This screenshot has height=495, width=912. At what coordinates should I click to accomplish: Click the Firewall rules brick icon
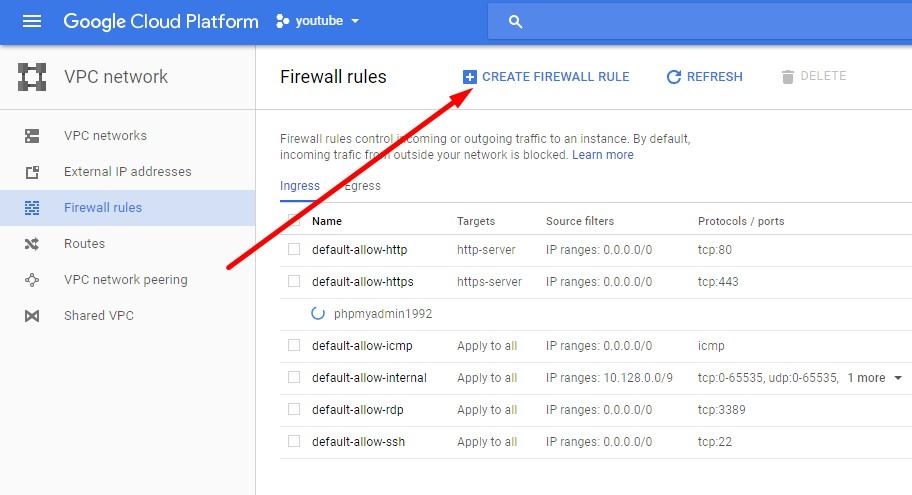tap(32, 208)
